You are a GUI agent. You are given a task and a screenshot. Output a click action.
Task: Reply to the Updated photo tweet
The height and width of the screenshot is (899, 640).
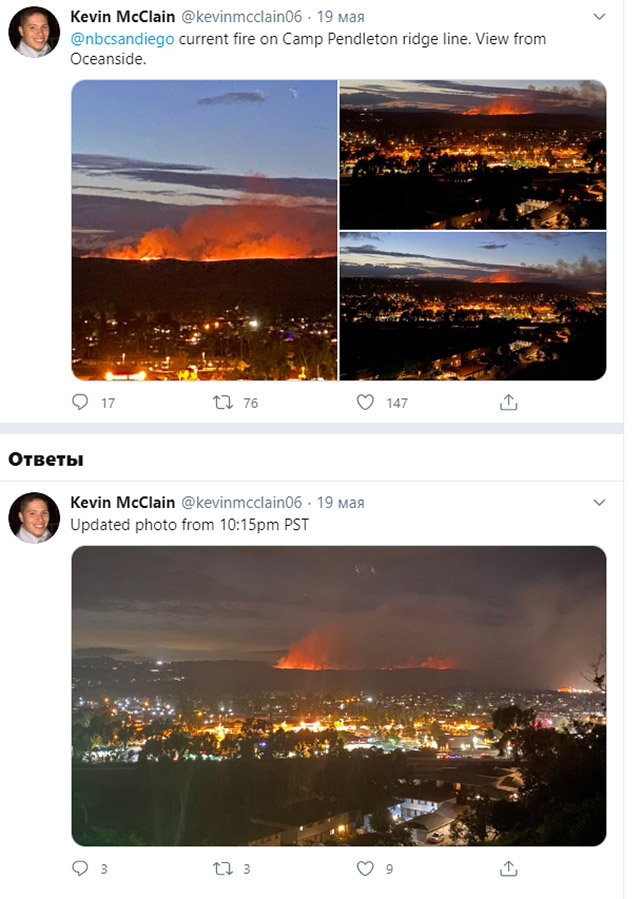[81, 869]
